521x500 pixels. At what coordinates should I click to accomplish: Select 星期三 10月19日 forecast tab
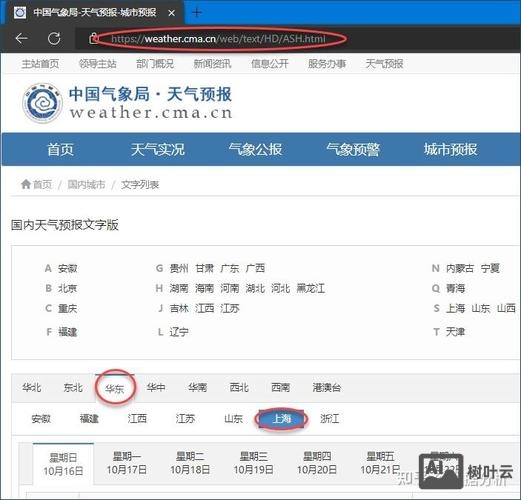(x=253, y=463)
